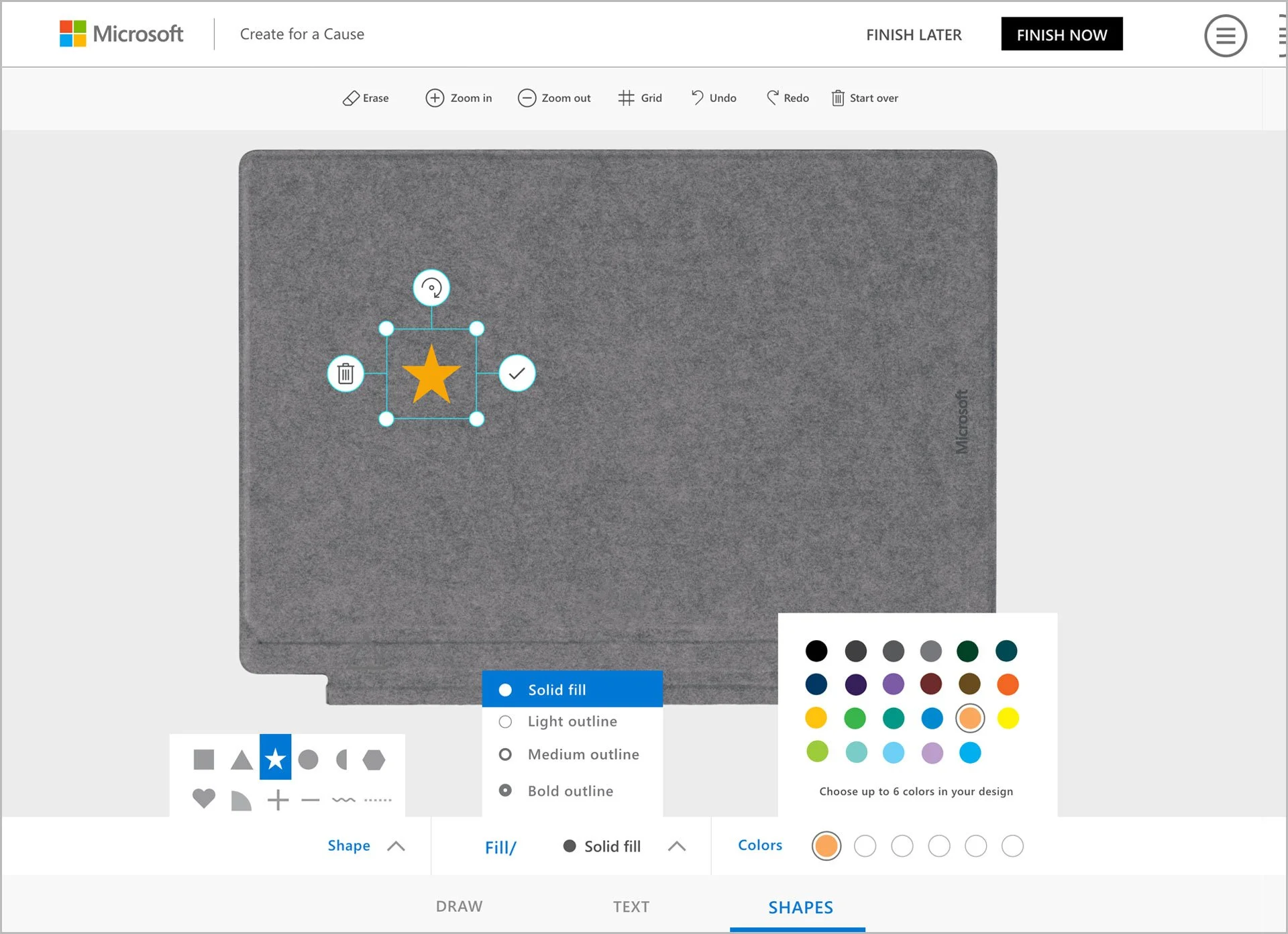Collapse the Solid fill dropdown
This screenshot has width=1288, height=934.
coord(677,846)
